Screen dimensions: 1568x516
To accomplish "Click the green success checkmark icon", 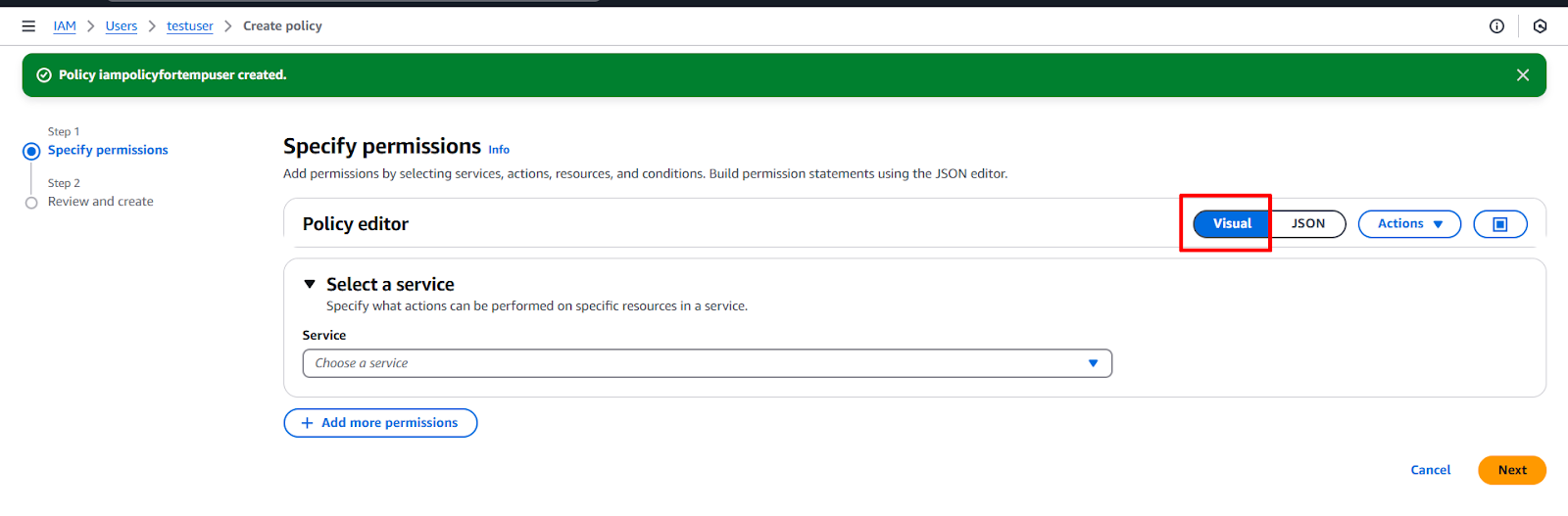I will (43, 75).
